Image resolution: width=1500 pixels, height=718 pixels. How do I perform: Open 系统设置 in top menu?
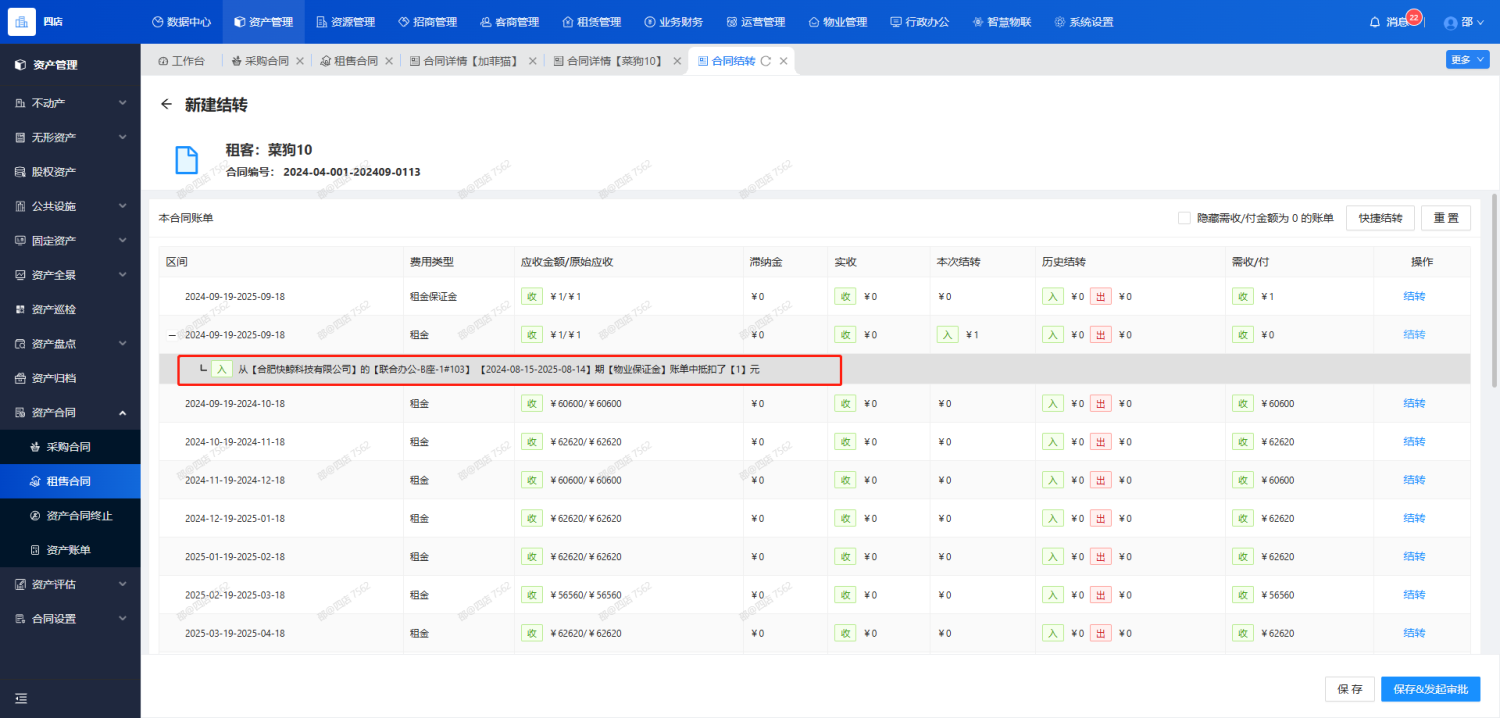(x=1084, y=22)
